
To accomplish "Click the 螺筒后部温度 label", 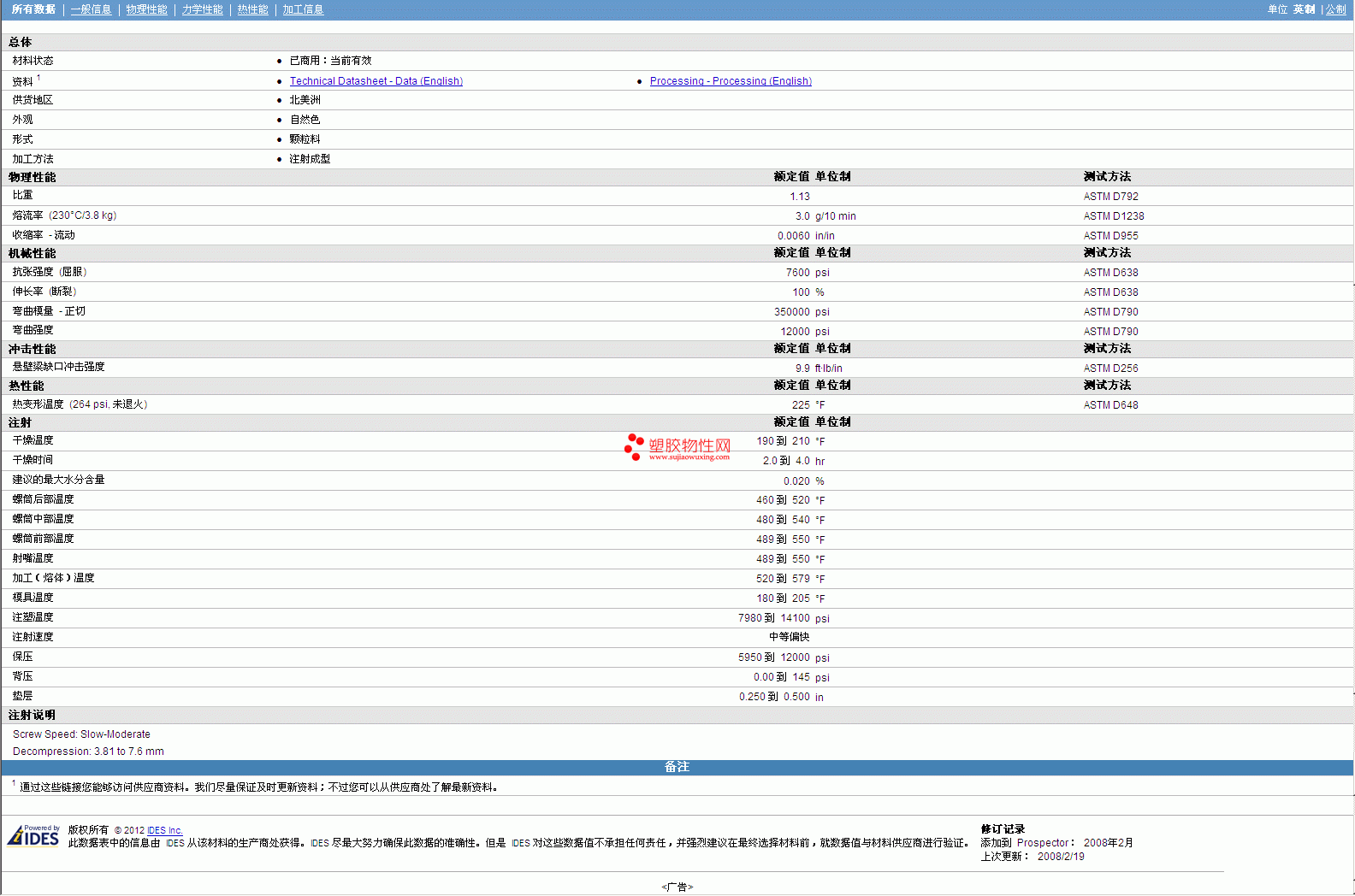I will click(x=43, y=499).
